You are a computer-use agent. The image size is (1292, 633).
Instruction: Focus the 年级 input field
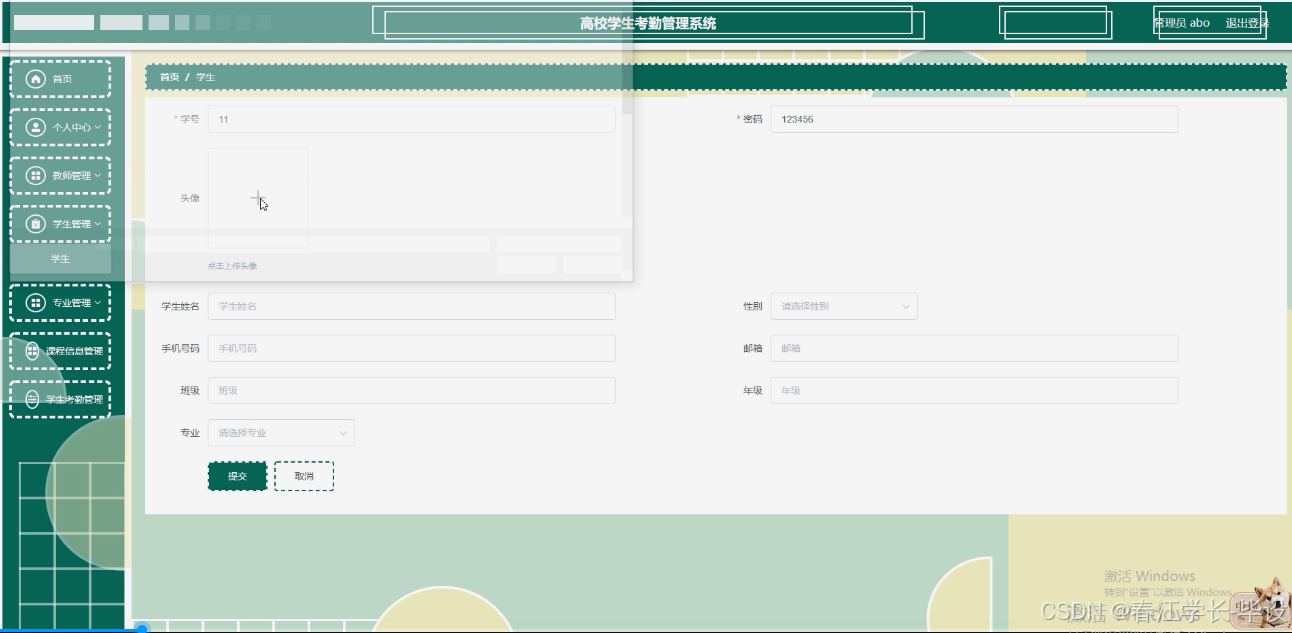coord(974,390)
